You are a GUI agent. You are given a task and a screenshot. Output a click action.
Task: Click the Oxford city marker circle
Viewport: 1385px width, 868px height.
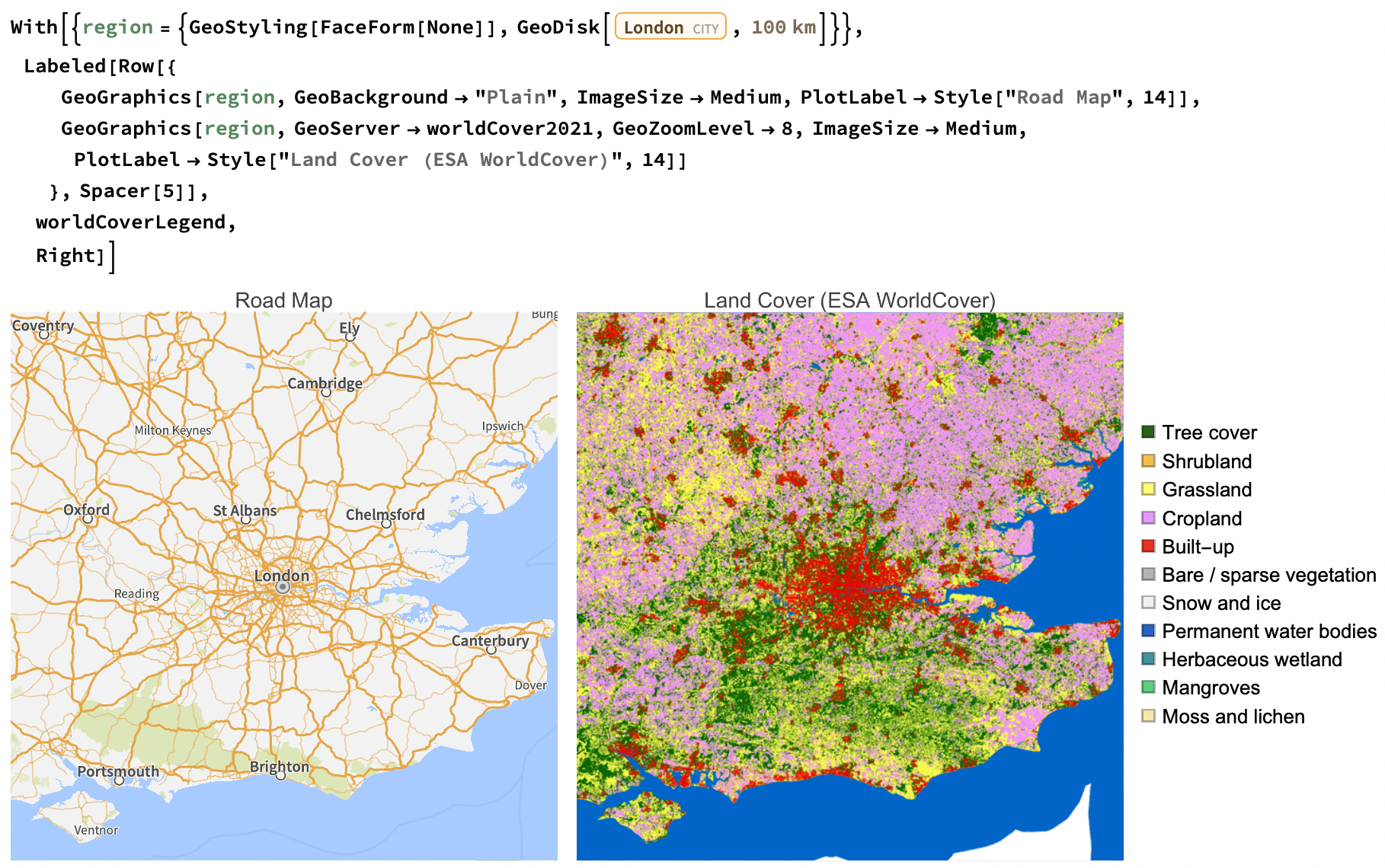(x=88, y=519)
